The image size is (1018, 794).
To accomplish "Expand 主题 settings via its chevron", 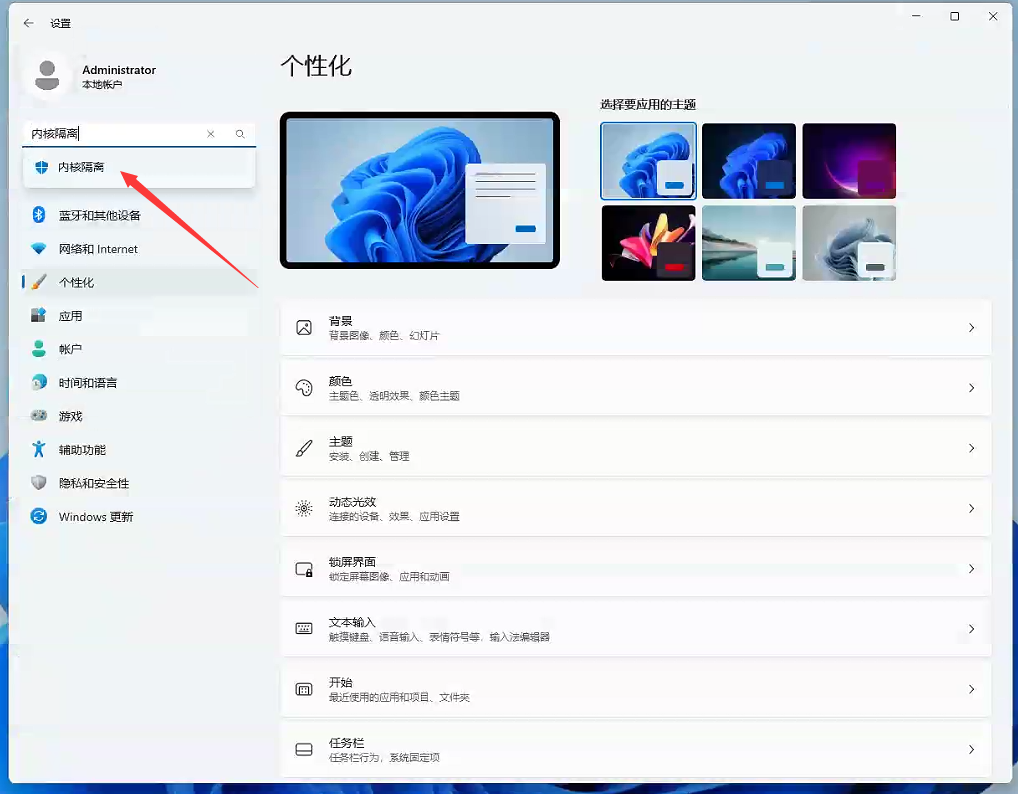I will click(x=971, y=448).
